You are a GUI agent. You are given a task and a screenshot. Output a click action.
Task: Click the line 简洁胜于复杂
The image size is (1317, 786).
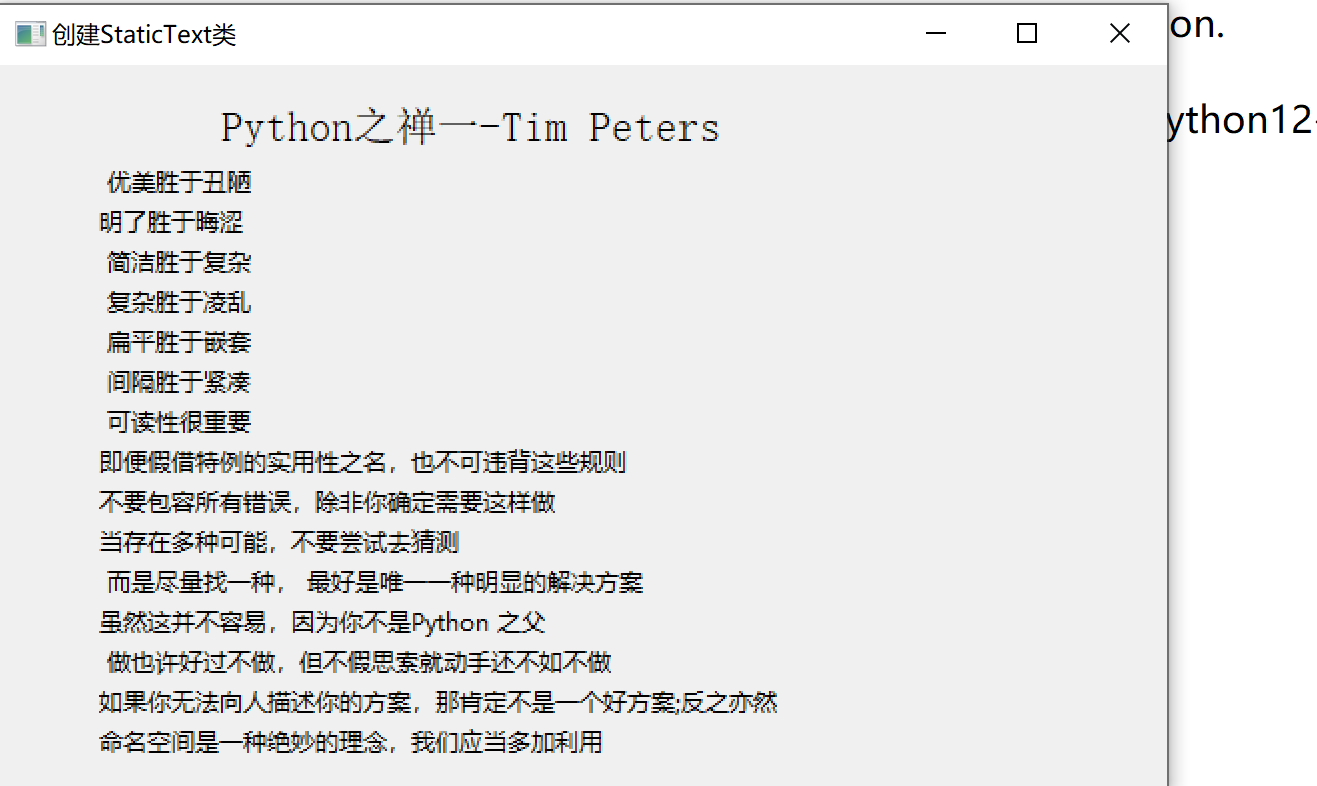pos(179,262)
